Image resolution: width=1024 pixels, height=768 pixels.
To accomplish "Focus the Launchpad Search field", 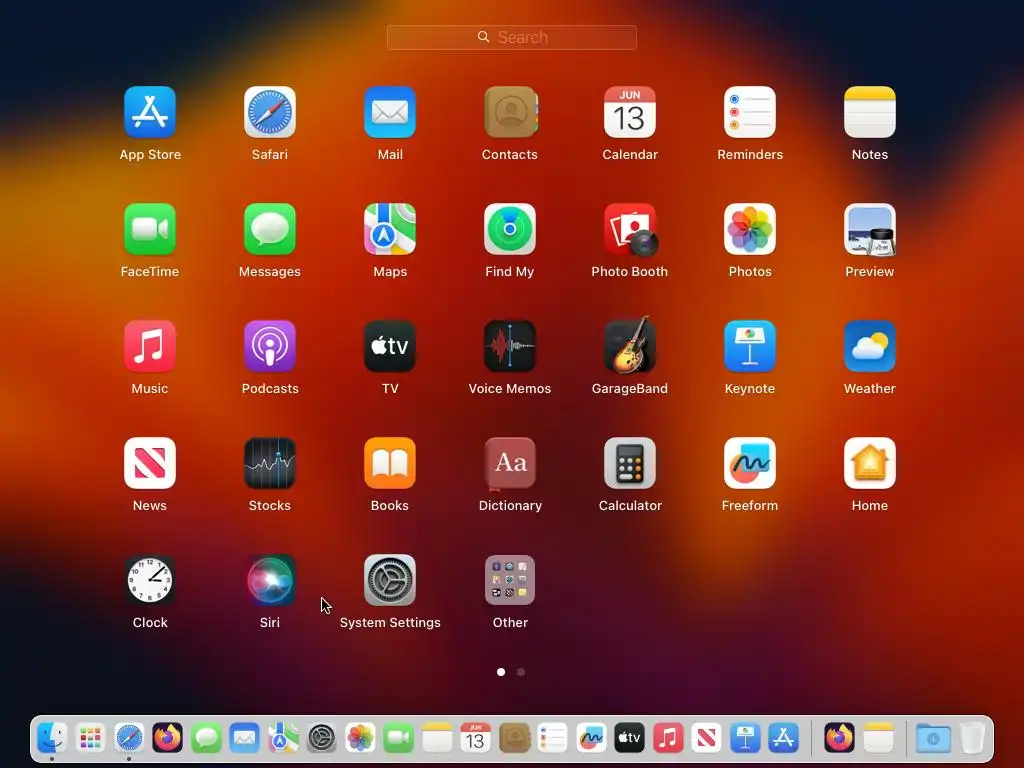I will pos(512,37).
